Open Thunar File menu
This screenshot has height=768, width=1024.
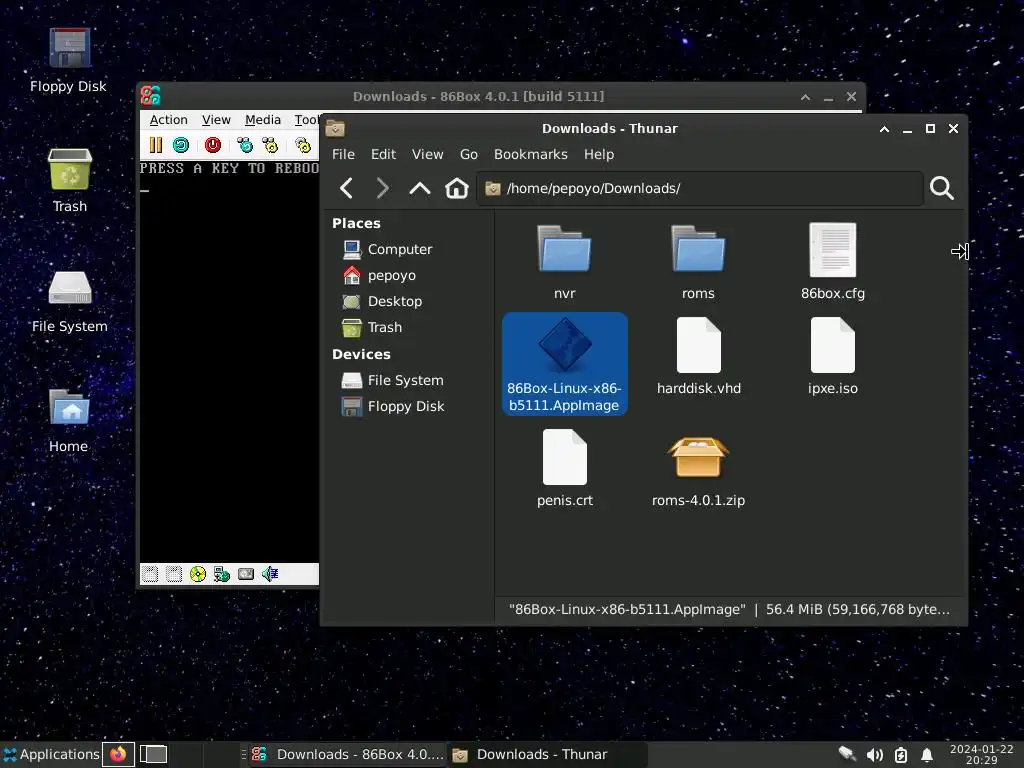[343, 155]
